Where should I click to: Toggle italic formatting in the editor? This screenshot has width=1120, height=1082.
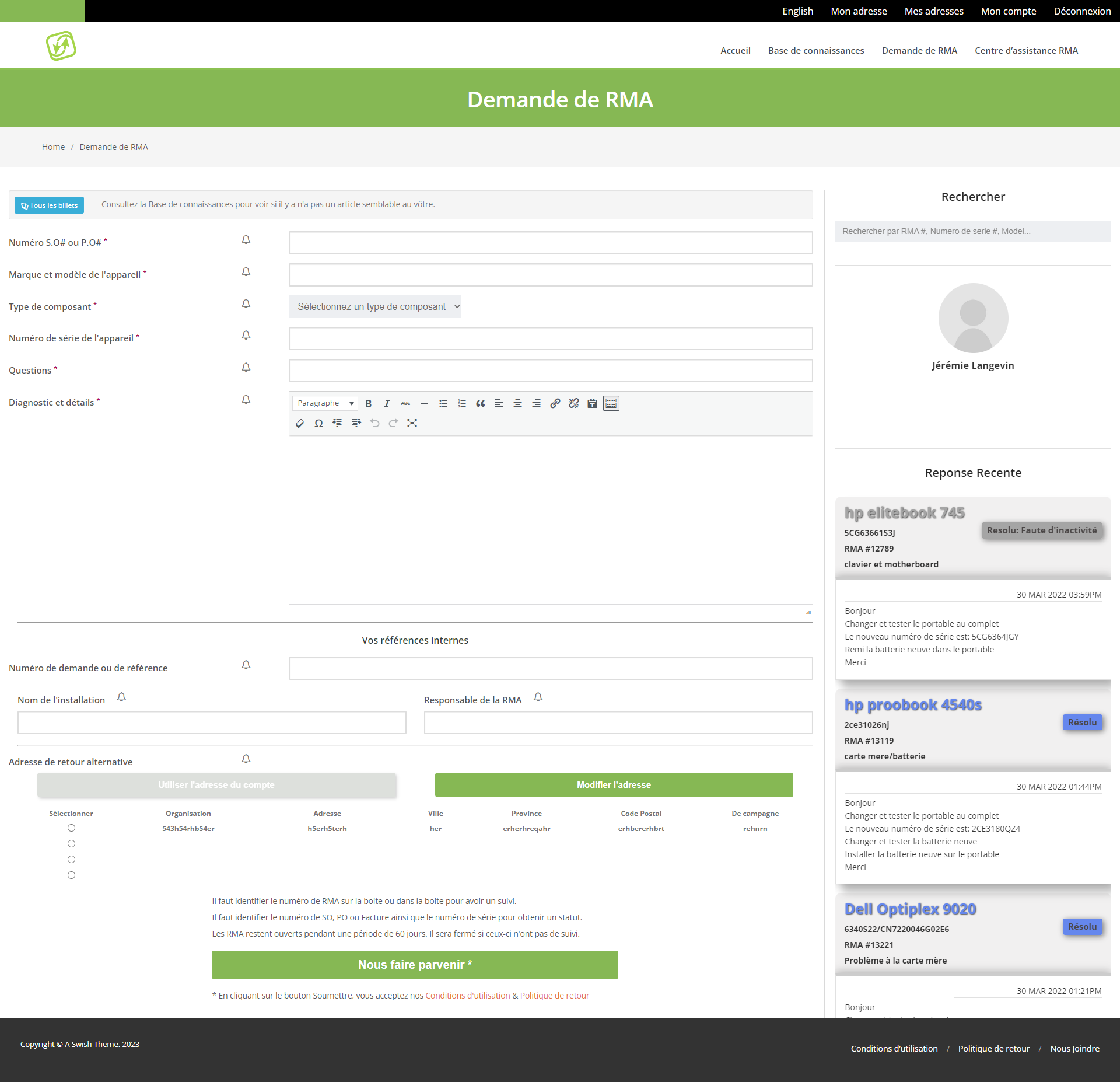(x=387, y=403)
